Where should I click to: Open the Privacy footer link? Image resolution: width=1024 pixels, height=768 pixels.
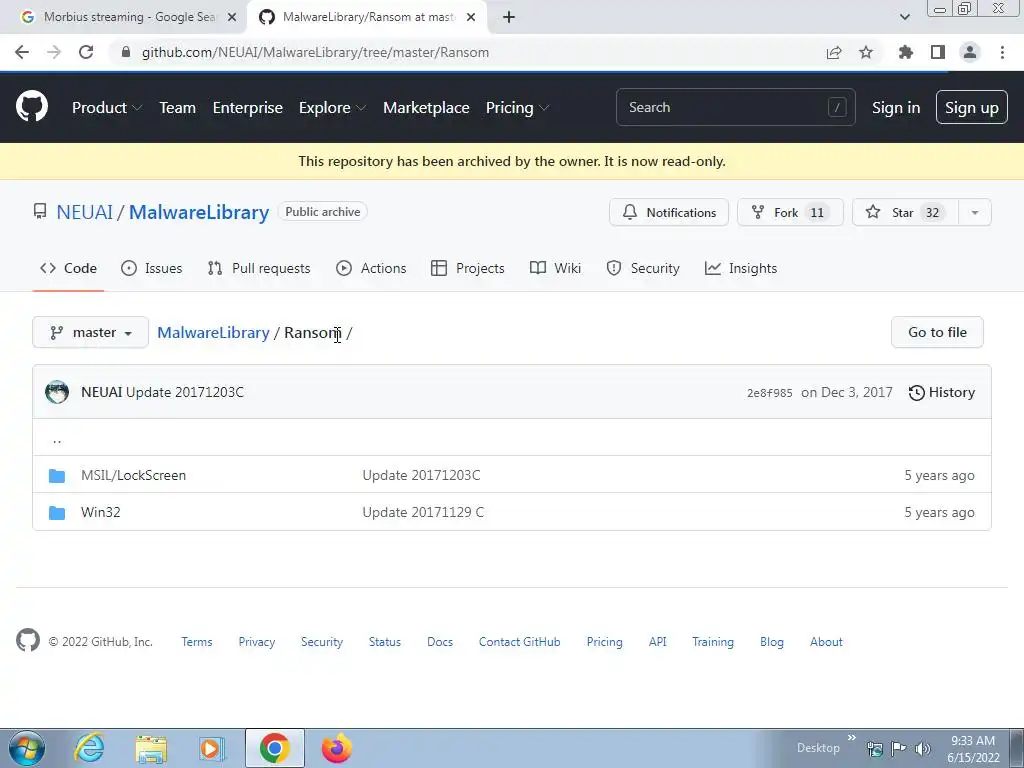click(257, 642)
